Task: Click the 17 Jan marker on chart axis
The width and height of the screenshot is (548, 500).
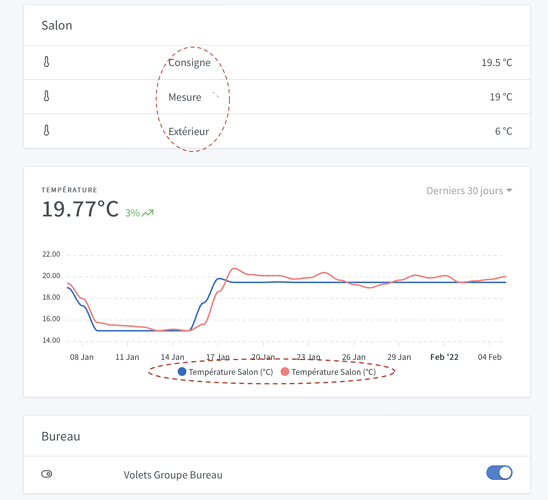Action: point(218,357)
